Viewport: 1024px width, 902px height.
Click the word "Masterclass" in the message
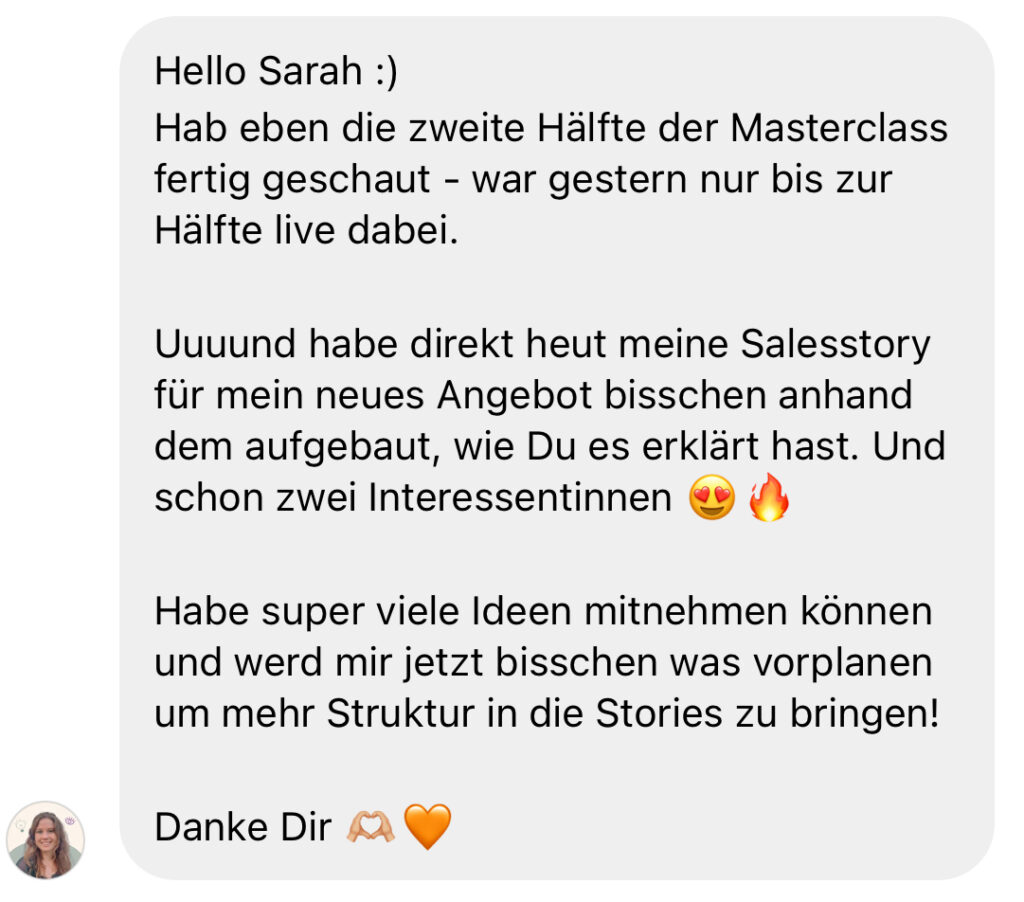(x=839, y=127)
